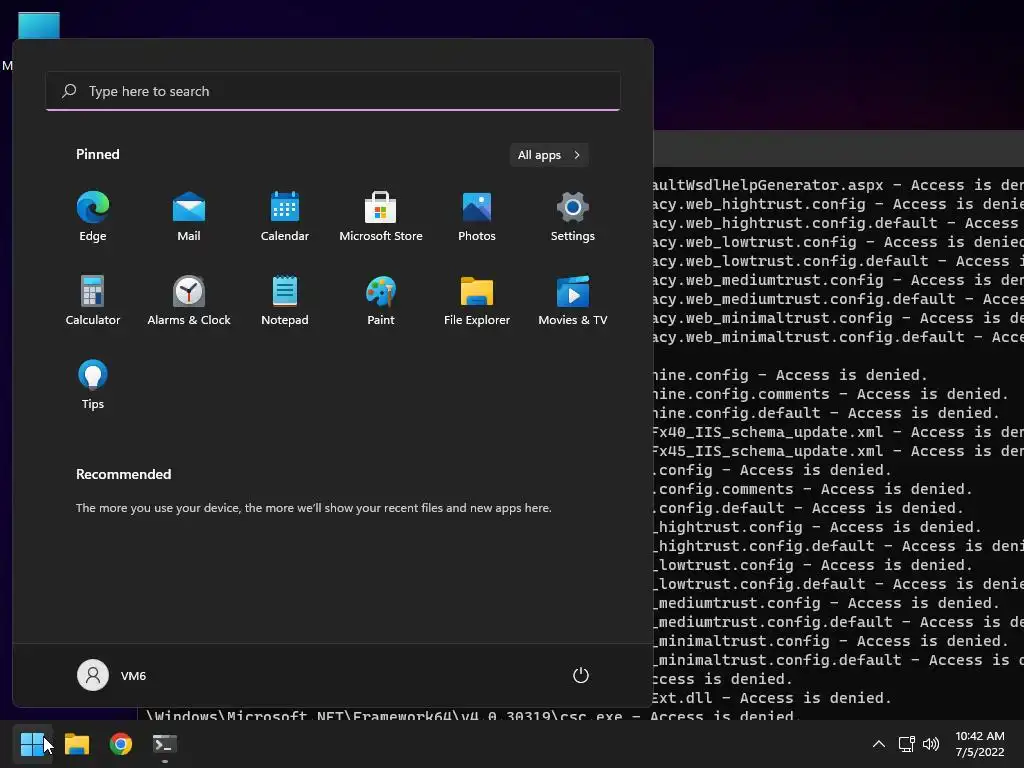Screen dimensions: 1024x768
Task: Open File Explorer from the taskbar
Action: click(77, 744)
